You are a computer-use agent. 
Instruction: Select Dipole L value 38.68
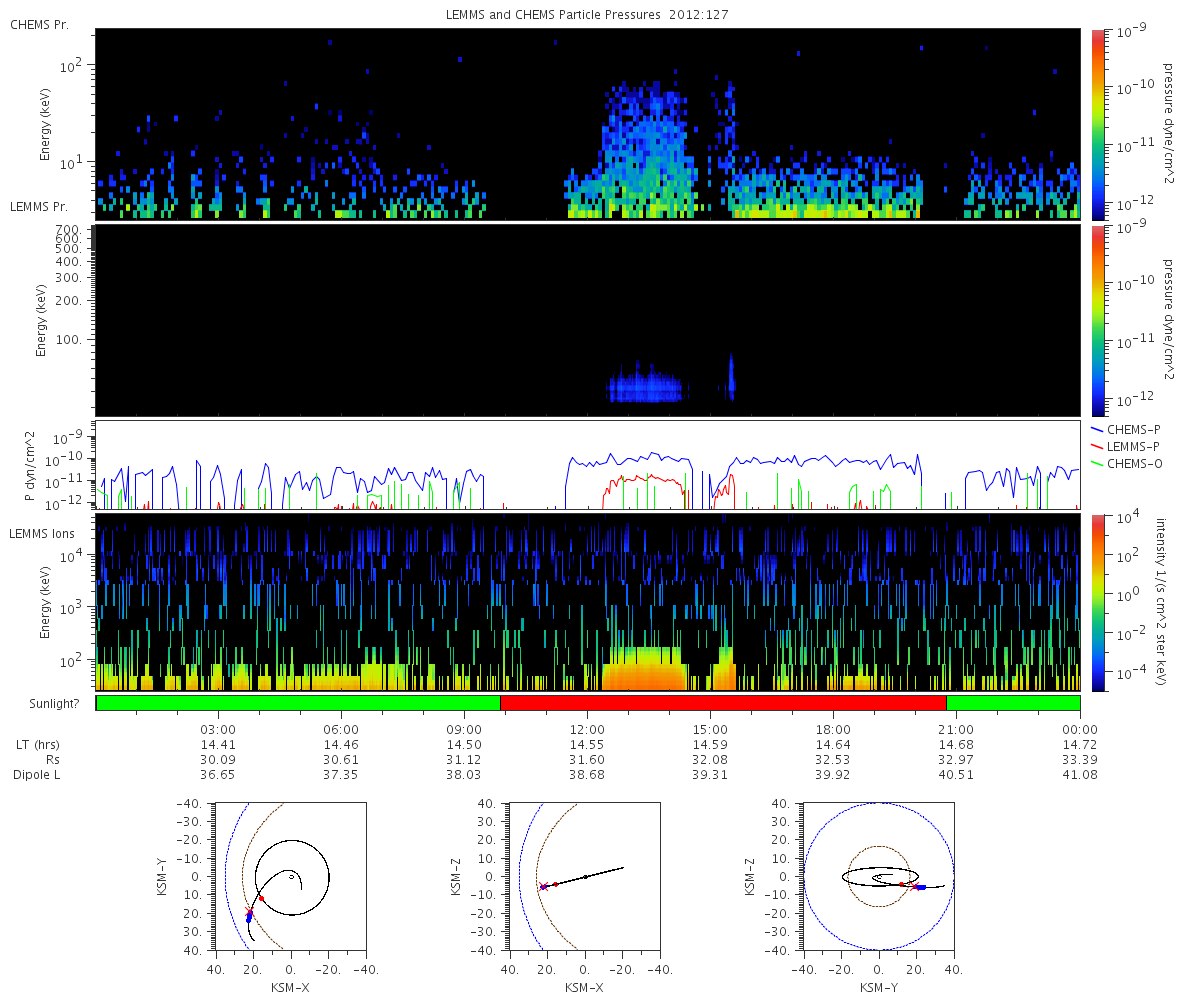point(587,775)
